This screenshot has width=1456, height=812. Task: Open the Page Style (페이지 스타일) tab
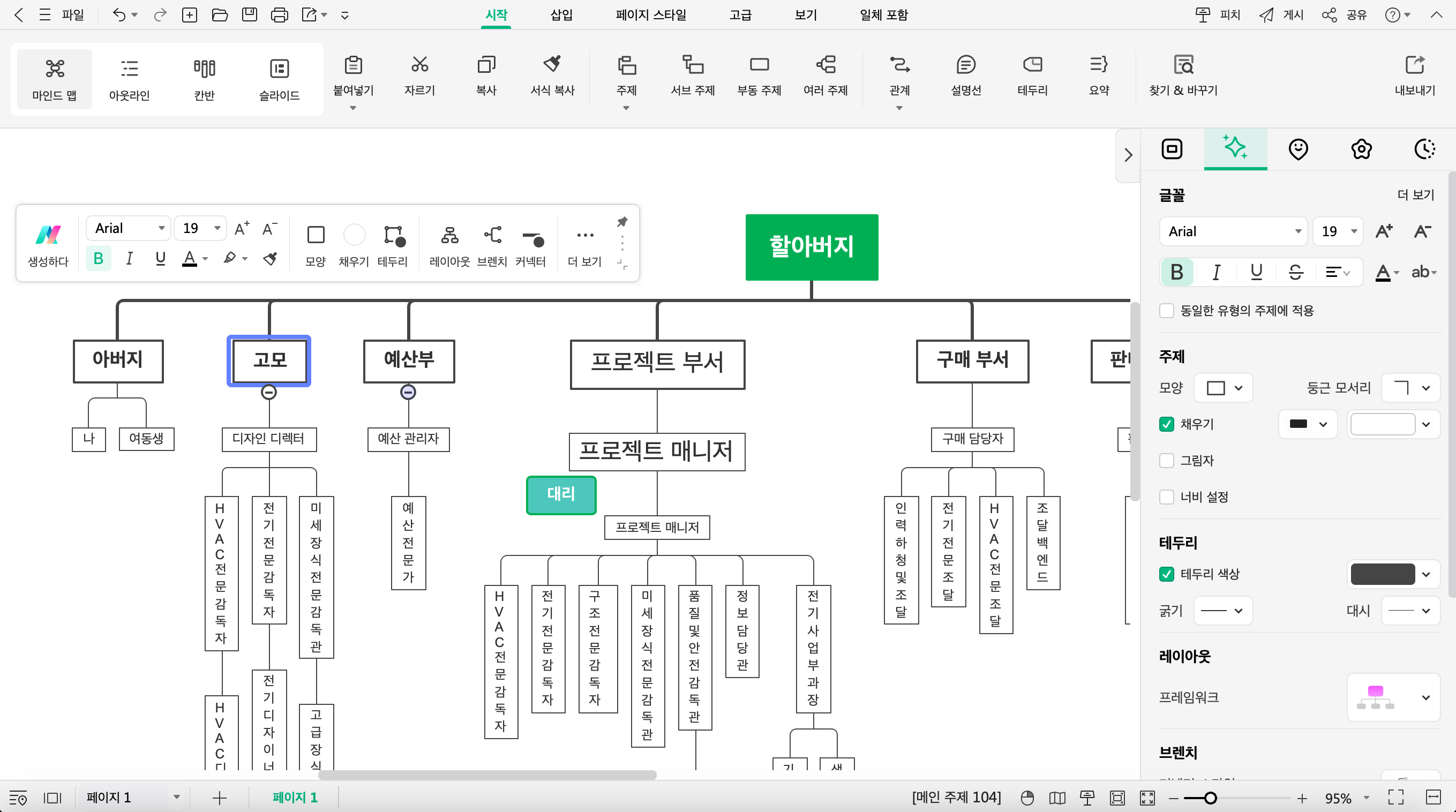tap(650, 14)
